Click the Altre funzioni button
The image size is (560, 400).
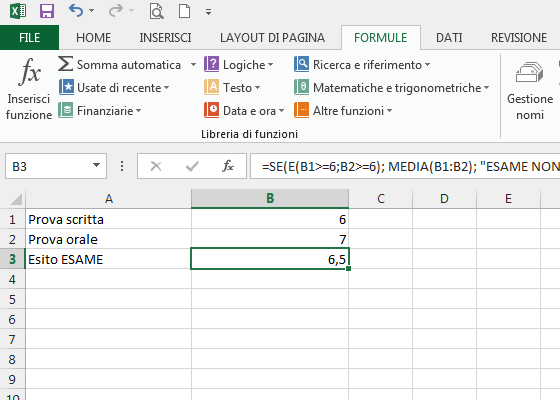[343, 111]
